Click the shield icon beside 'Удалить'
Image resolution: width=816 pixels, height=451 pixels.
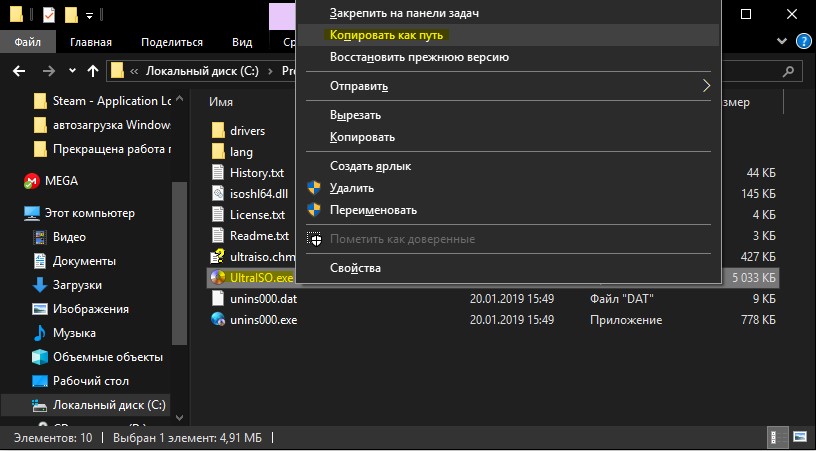tap(314, 188)
